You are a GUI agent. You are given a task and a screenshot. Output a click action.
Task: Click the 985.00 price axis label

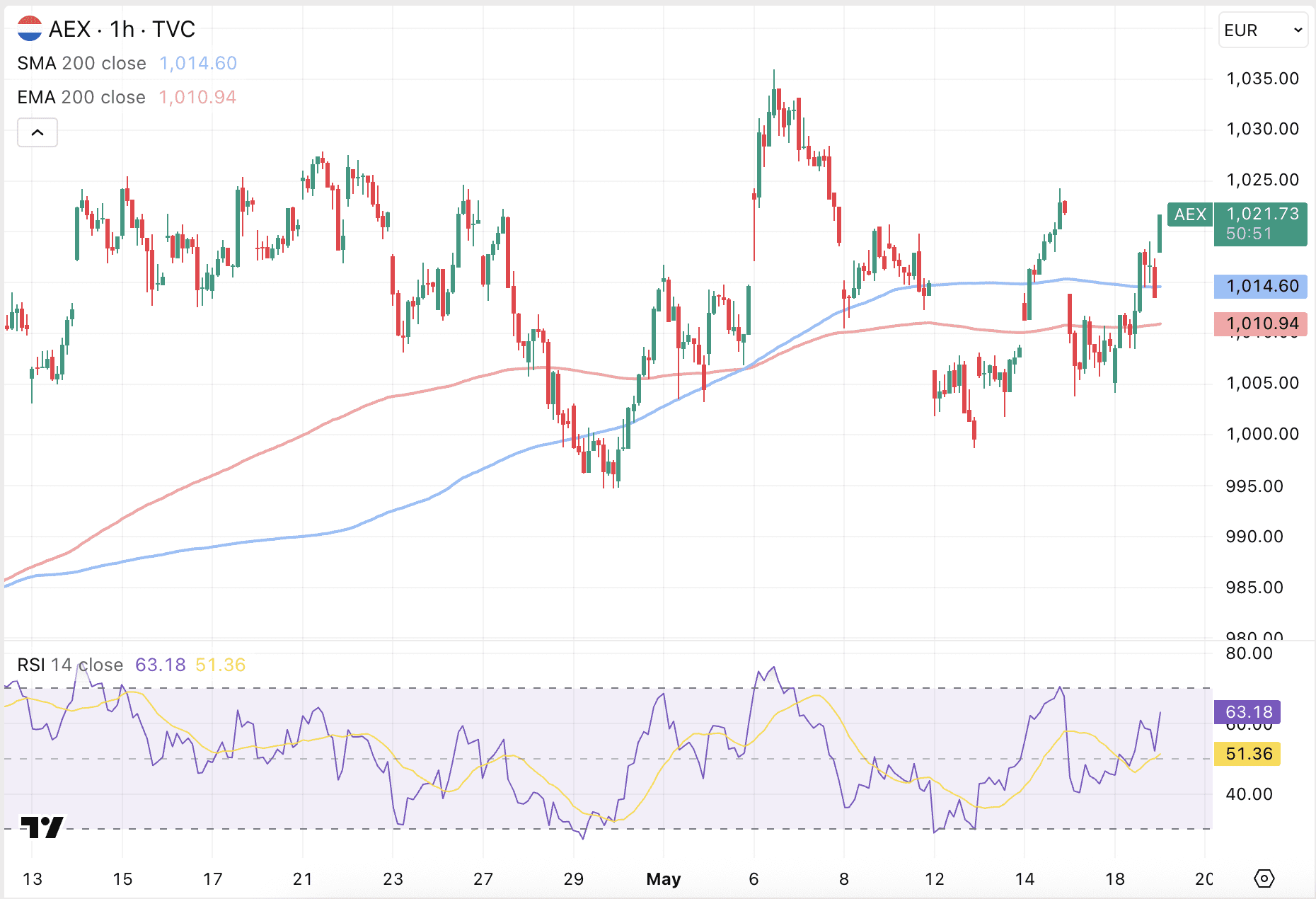(x=1254, y=588)
